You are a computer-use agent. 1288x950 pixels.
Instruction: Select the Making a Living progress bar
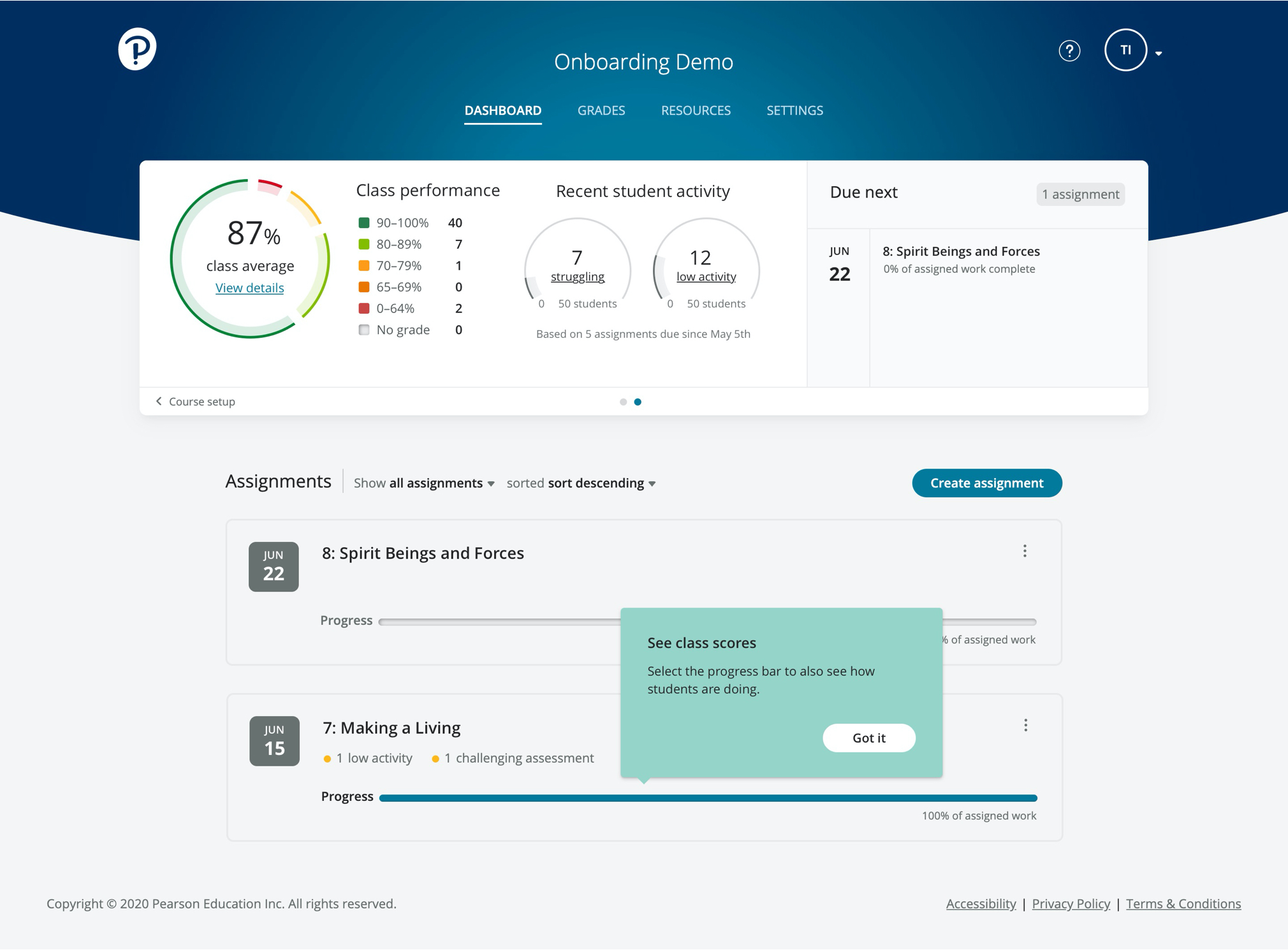[x=708, y=798]
